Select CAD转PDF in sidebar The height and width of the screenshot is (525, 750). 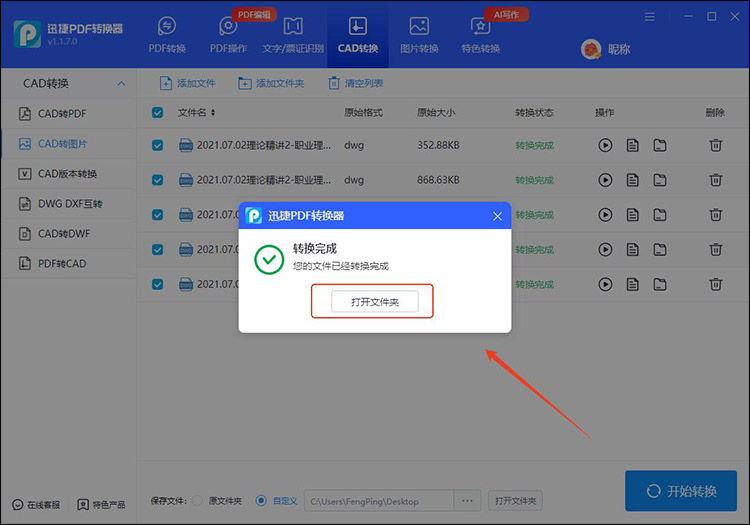(x=69, y=114)
